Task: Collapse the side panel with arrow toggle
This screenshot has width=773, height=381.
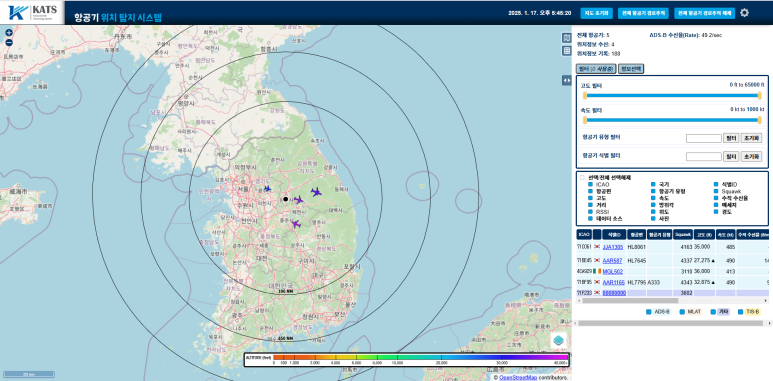Action: 566,80
